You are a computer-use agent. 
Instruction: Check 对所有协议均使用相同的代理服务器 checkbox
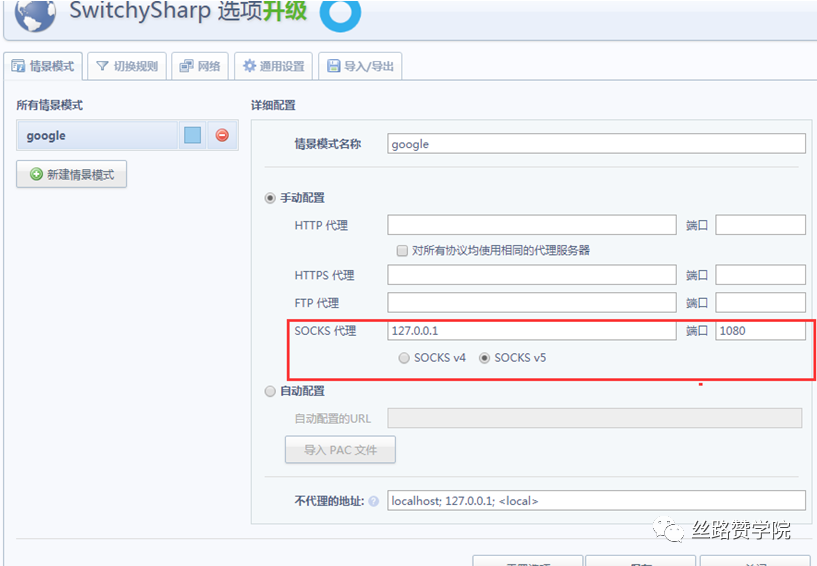tap(402, 251)
